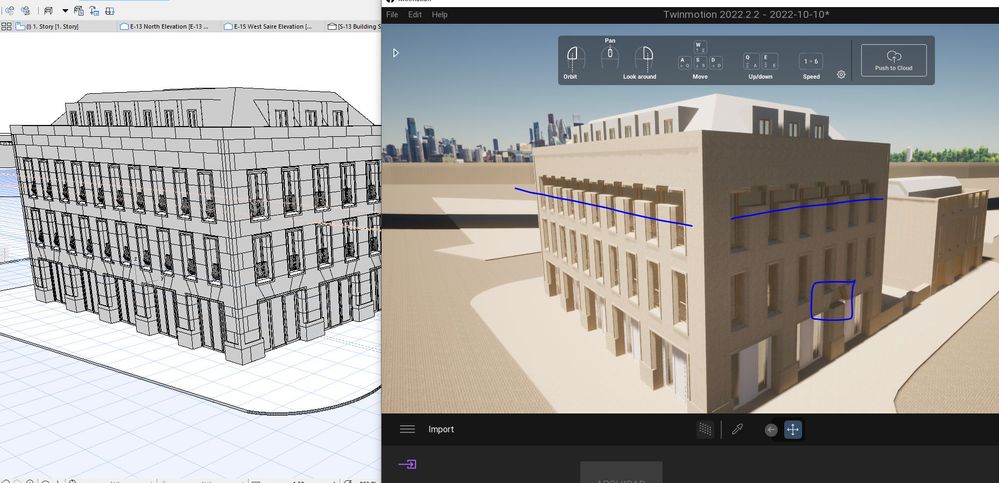Click the Pan mouse icon in navigation panel
This screenshot has height=483, width=999.
610,56
